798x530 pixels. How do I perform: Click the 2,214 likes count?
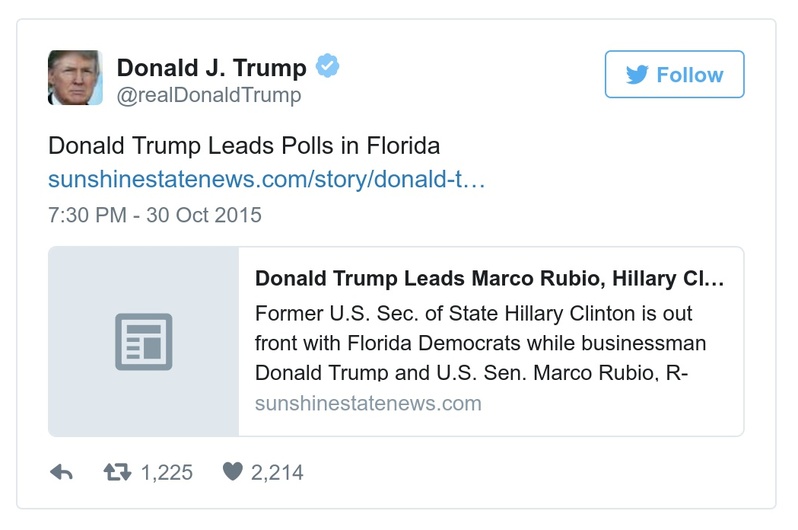tap(276, 472)
